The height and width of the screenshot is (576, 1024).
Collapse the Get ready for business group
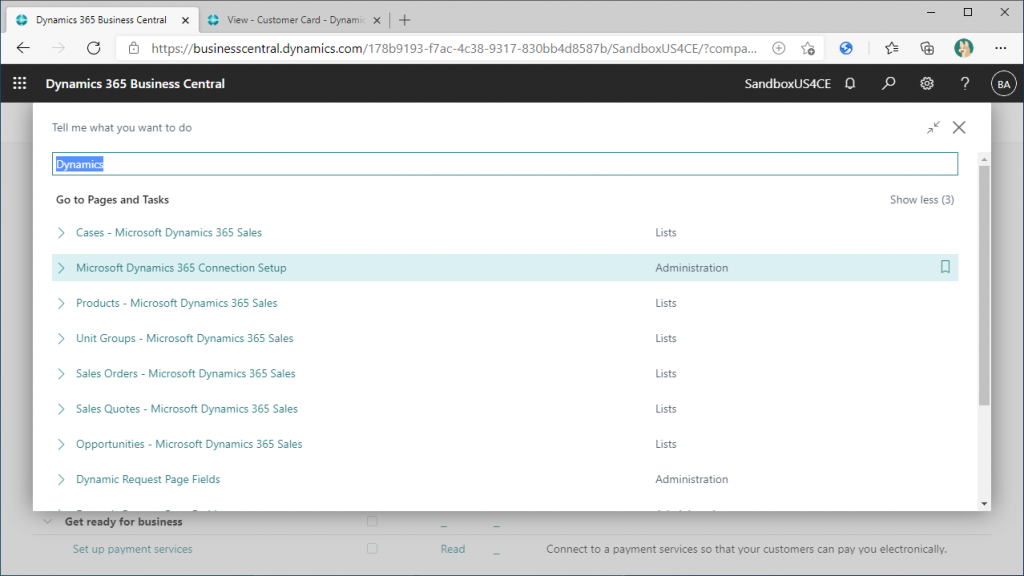point(48,521)
